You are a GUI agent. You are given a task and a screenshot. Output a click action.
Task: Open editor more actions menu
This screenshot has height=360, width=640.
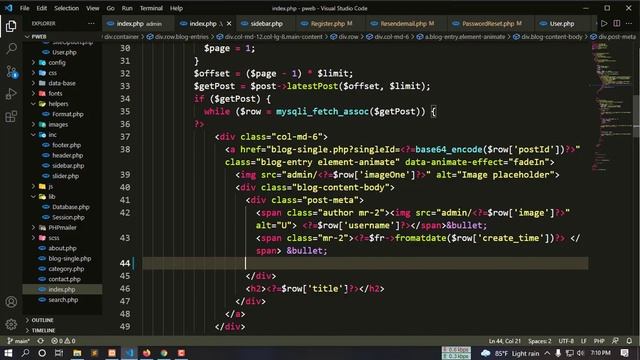click(629, 24)
